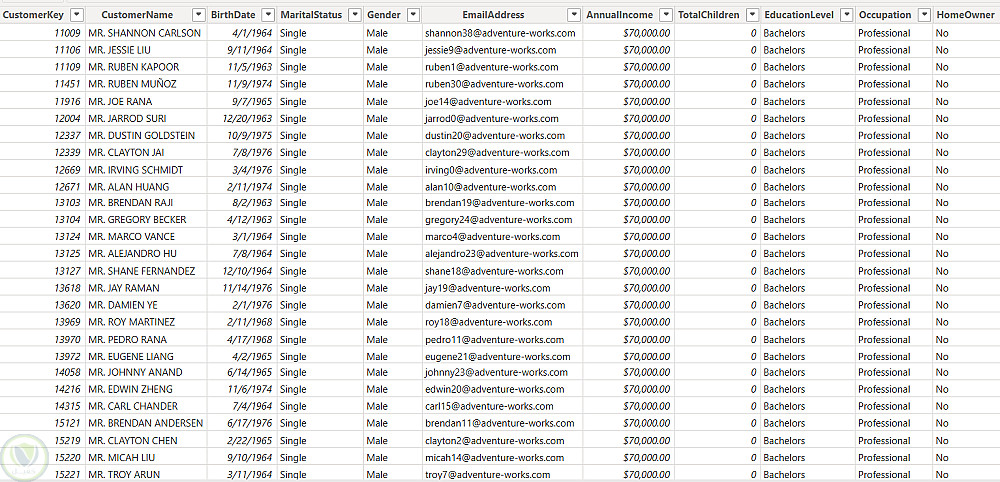The height and width of the screenshot is (482, 1000).
Task: Click the cell MR. MARCO VANCE
Action: 147,237
